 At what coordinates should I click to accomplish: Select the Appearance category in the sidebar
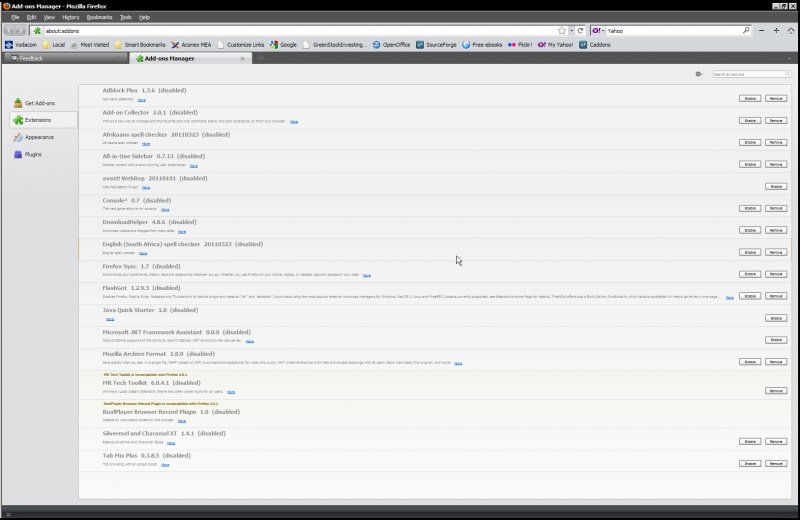(x=43, y=137)
